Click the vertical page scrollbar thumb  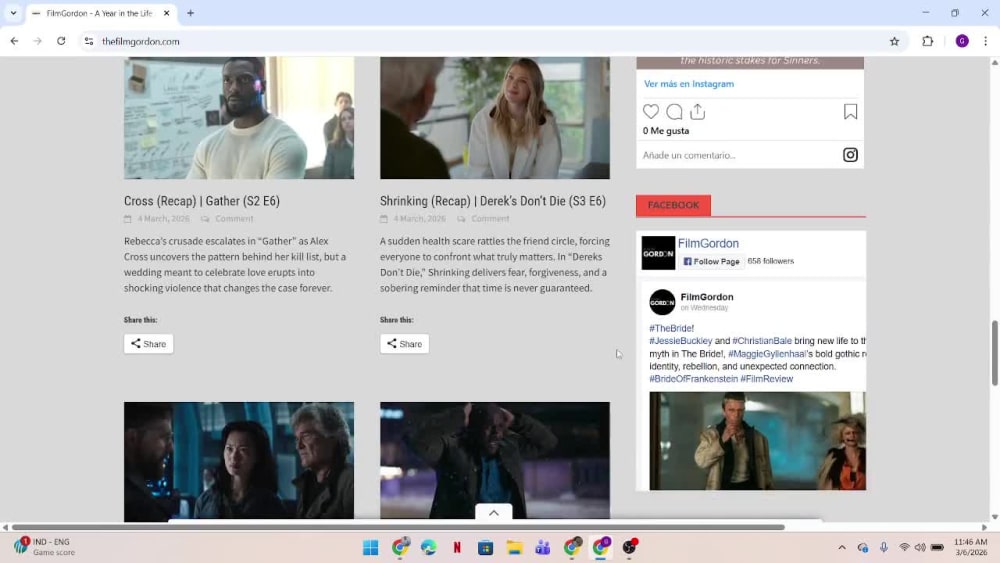pyautogui.click(x=994, y=353)
